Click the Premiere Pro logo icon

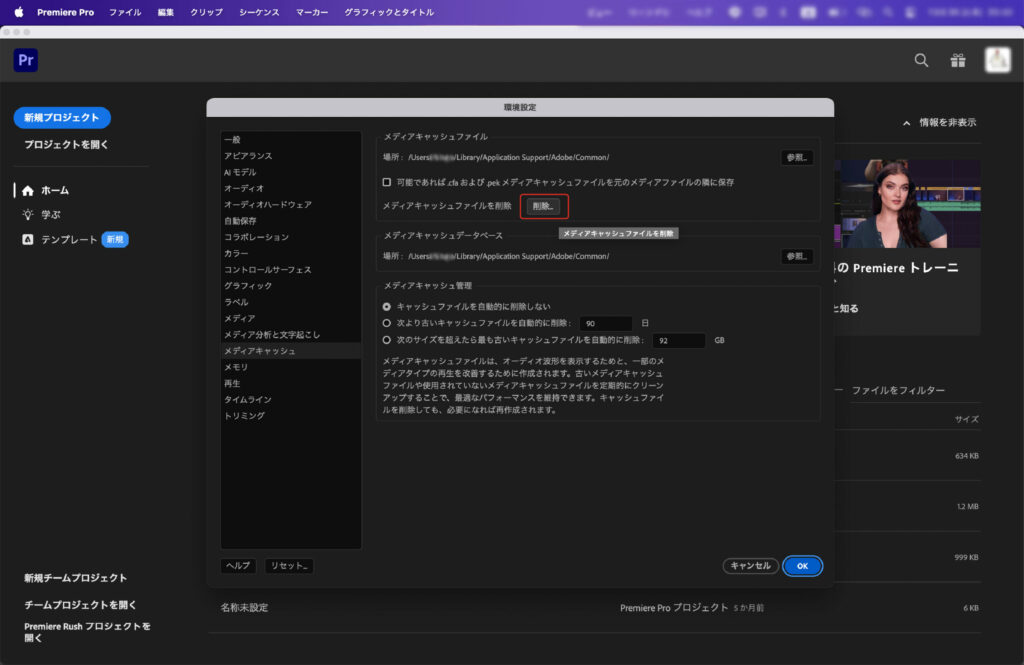click(26, 60)
